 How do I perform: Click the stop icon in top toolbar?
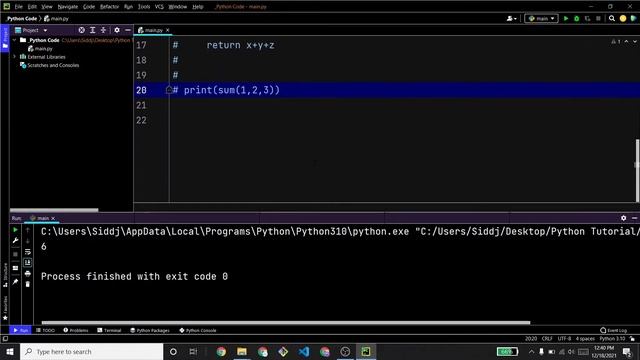tap(598, 18)
